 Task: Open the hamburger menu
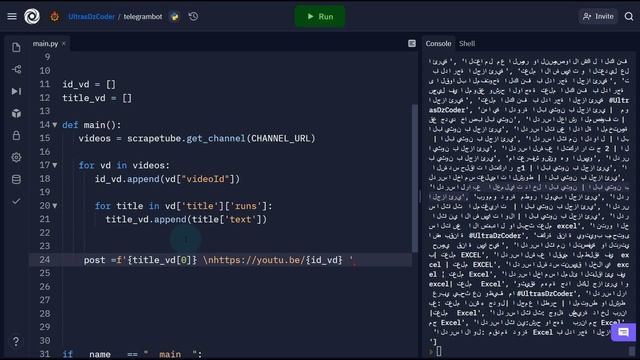[12, 16]
